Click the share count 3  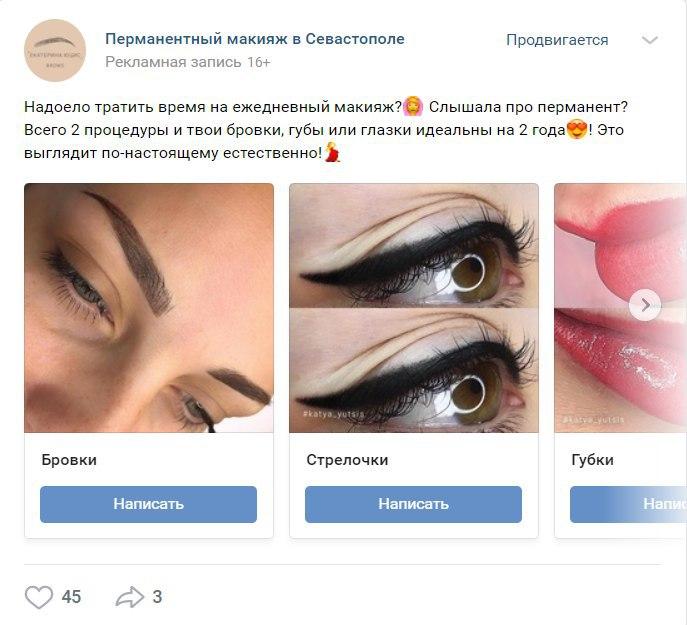(x=157, y=597)
